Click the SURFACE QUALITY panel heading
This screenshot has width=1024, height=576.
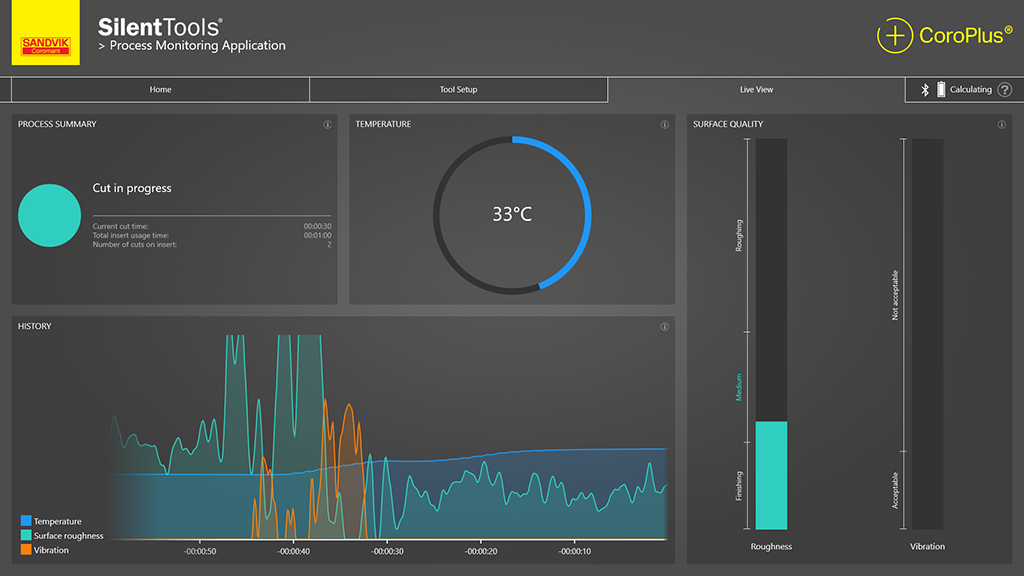[x=728, y=124]
